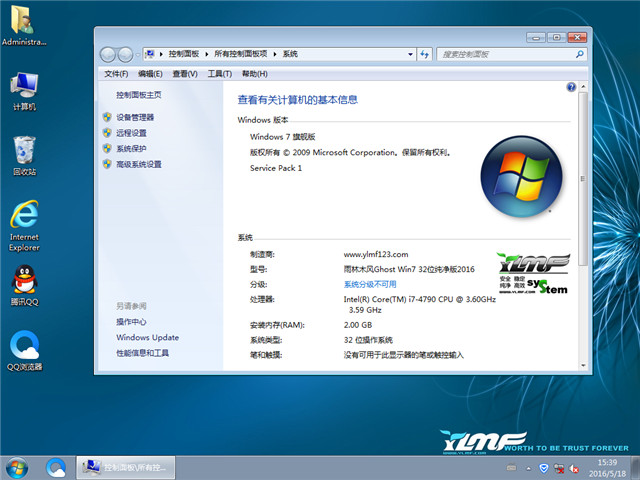Click the www.ylmf123.com manufacturer text
This screenshot has width=640, height=480.
[x=376, y=254]
